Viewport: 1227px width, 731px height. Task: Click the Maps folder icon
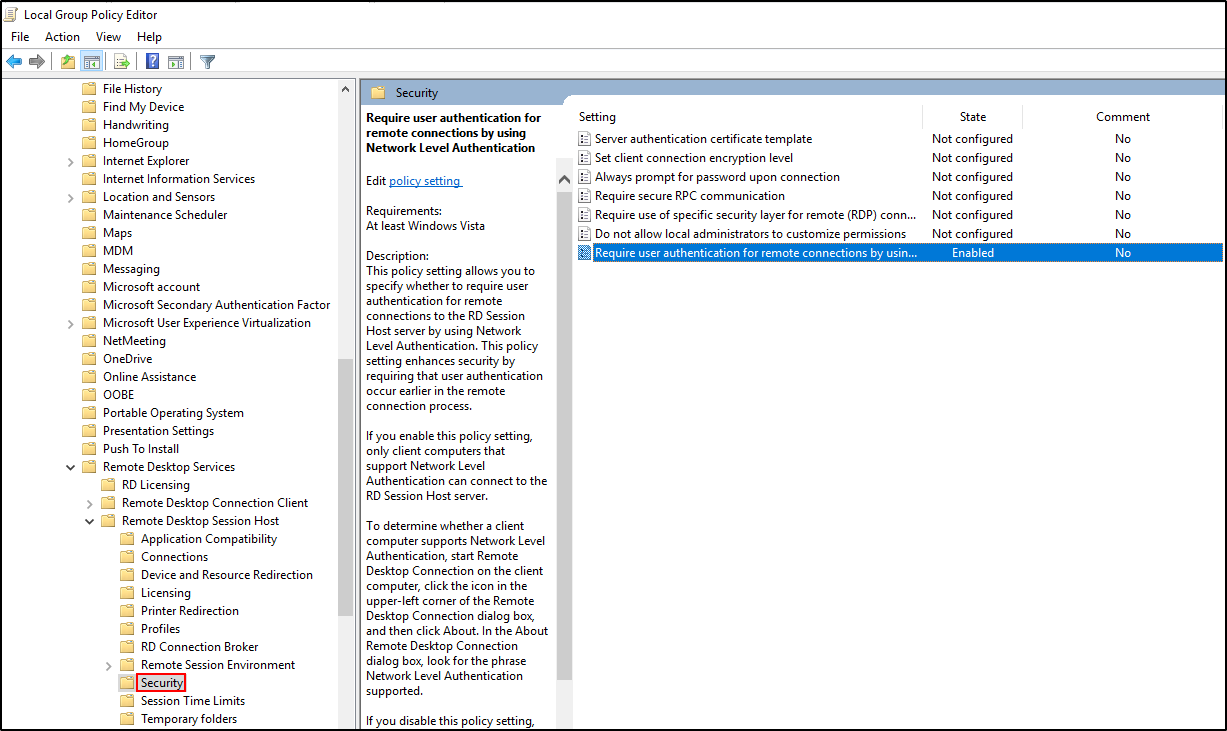[x=89, y=233]
